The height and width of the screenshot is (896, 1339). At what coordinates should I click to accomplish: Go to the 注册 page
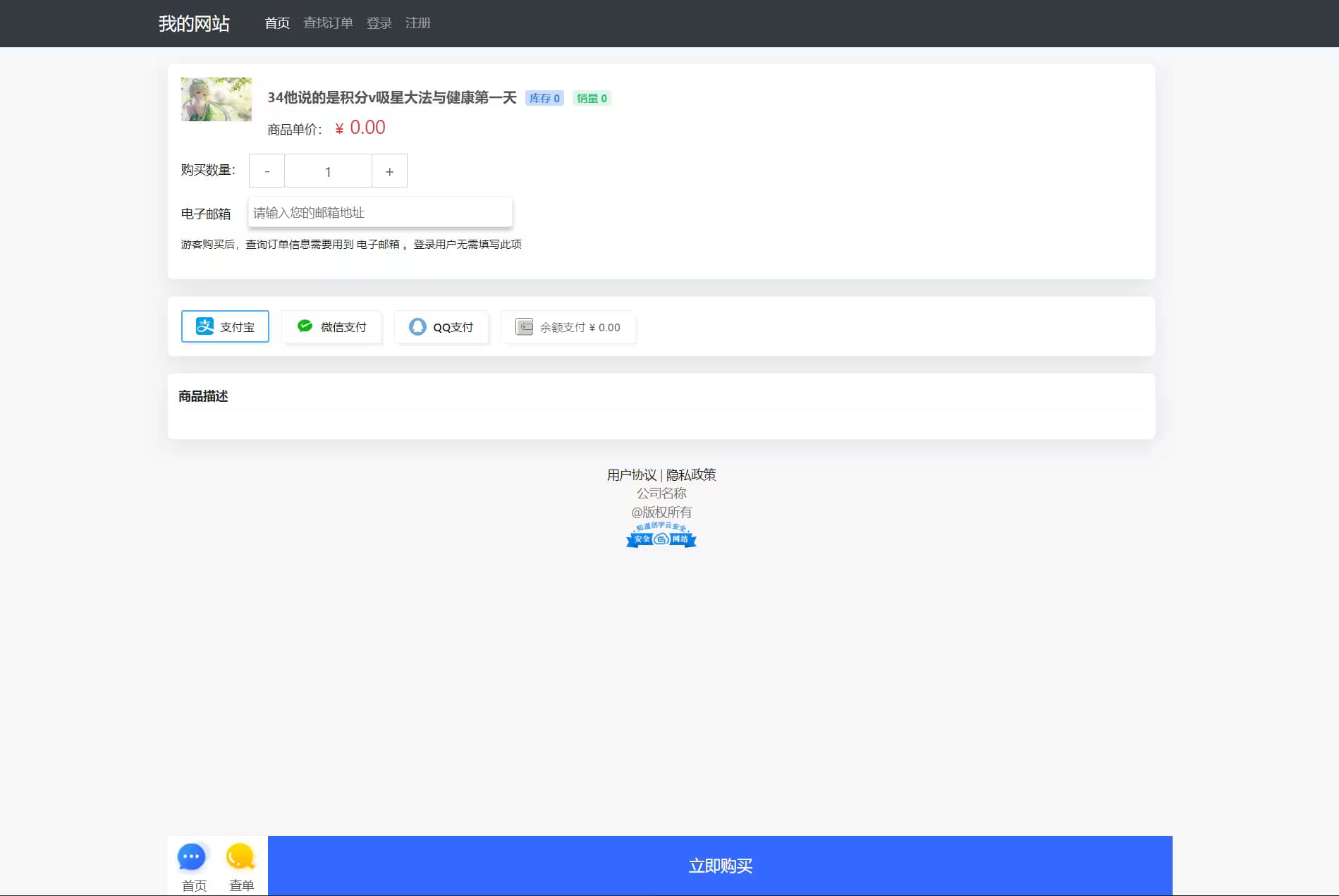coord(418,23)
